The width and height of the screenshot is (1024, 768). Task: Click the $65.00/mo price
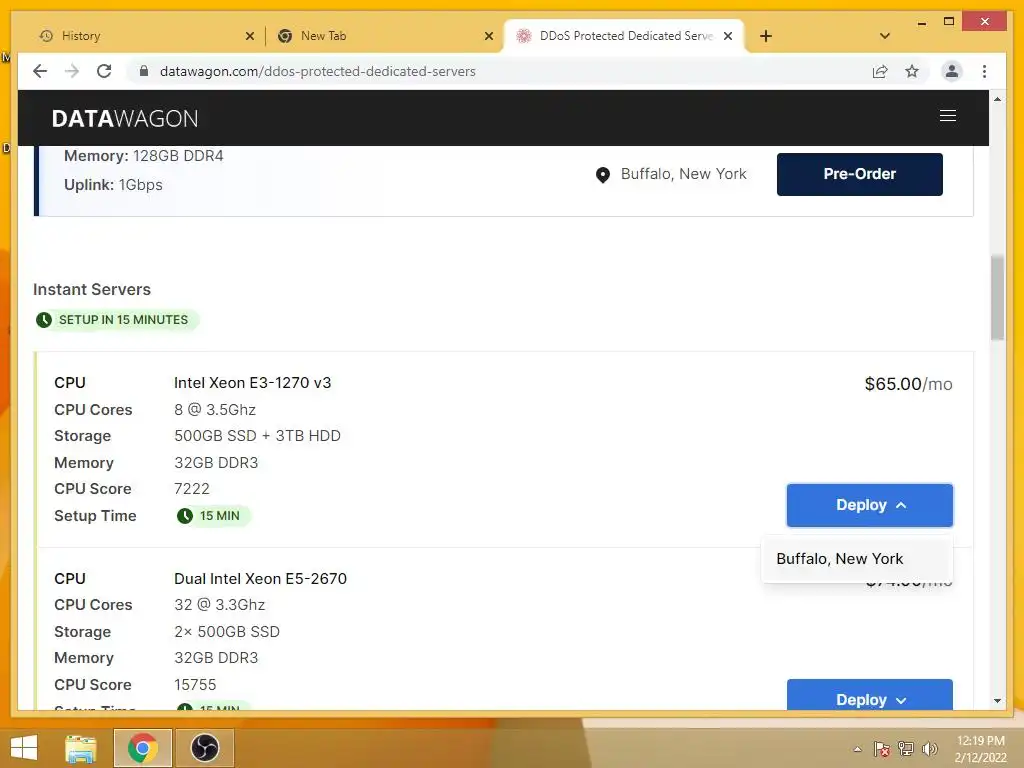(908, 384)
